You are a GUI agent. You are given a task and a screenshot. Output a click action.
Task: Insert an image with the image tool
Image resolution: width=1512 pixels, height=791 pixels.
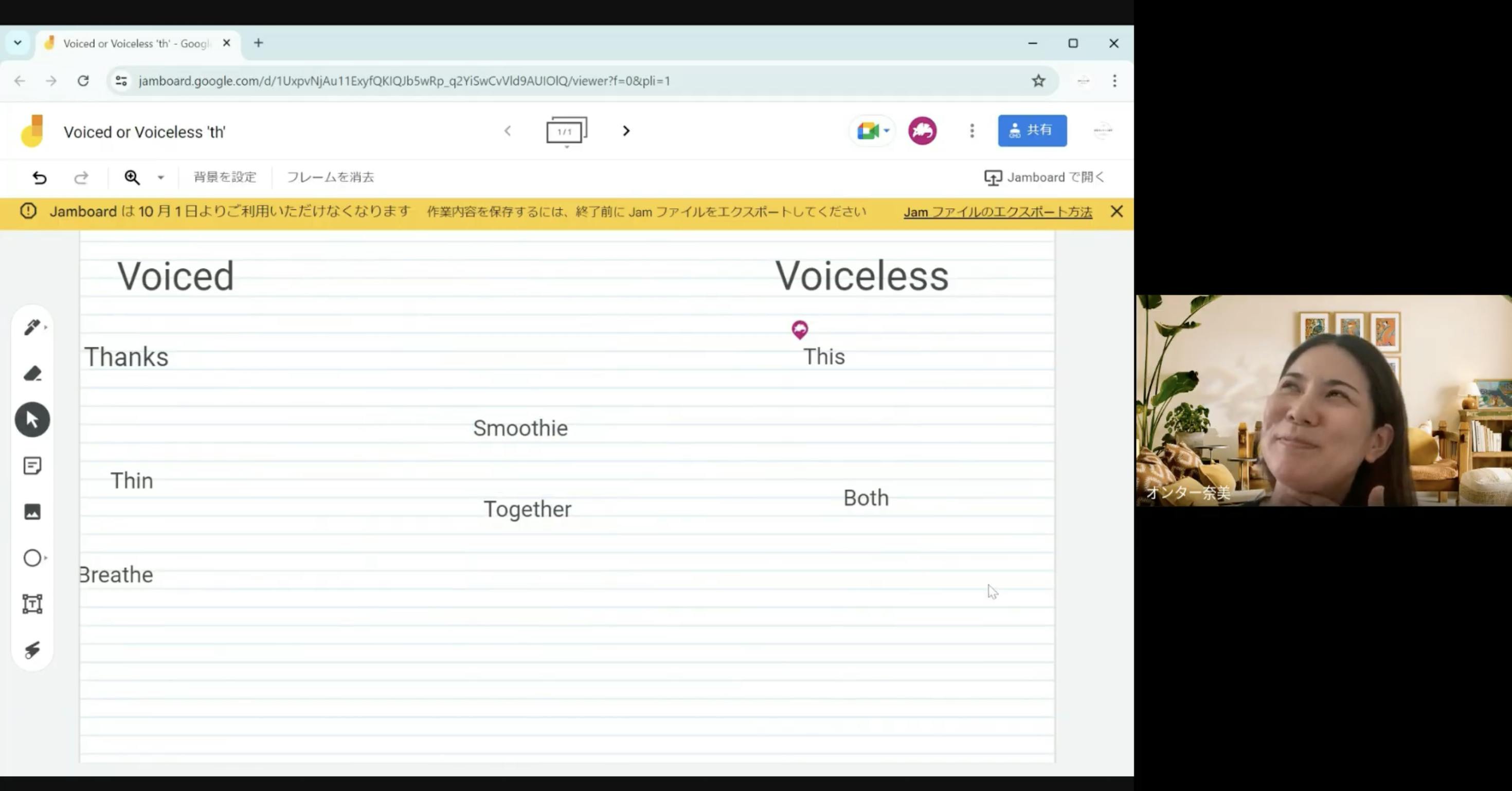[32, 512]
